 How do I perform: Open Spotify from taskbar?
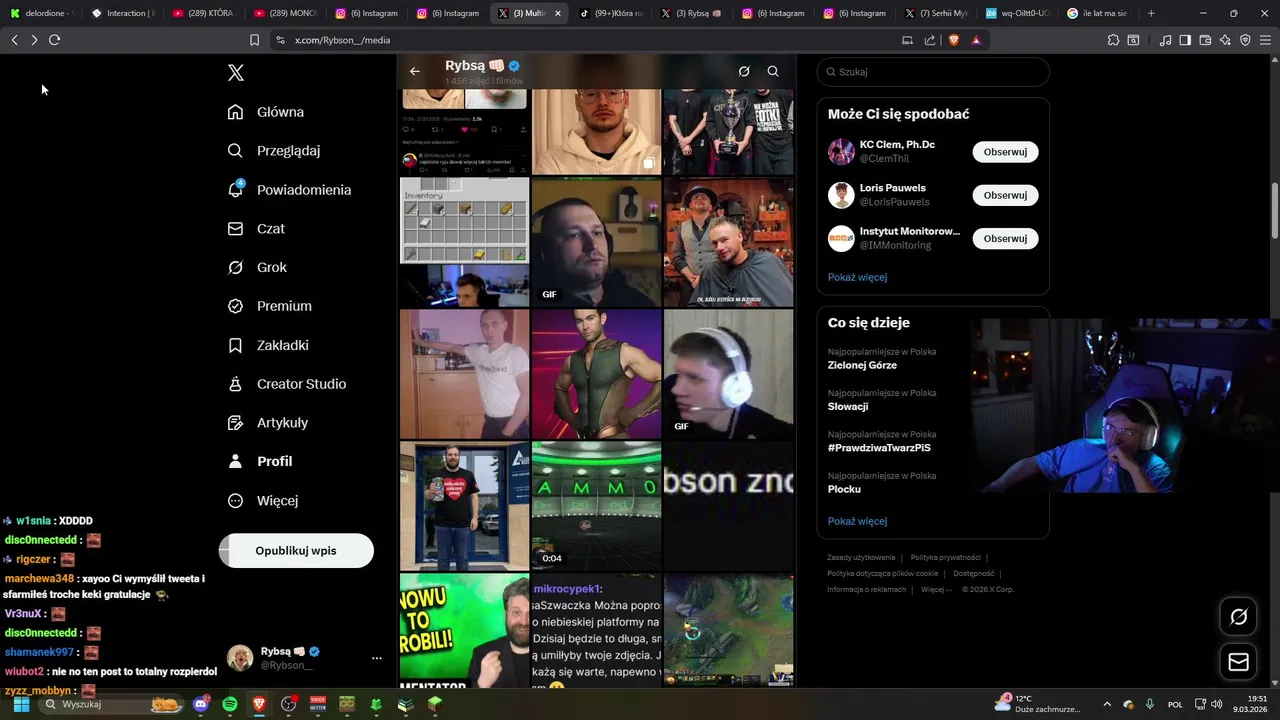[230, 704]
